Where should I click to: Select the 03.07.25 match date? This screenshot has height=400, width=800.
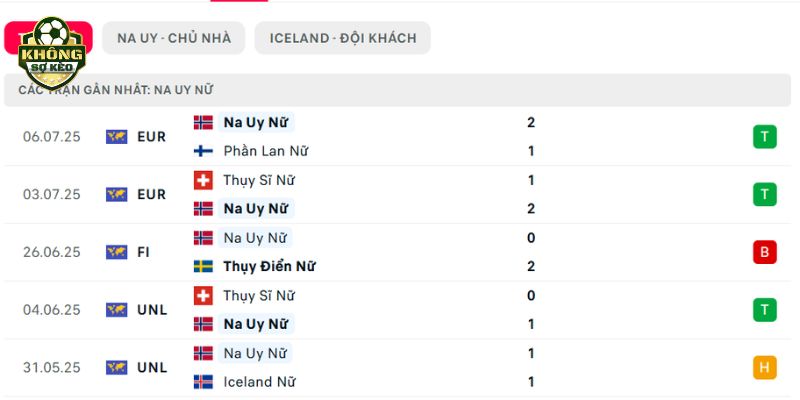pos(52,194)
